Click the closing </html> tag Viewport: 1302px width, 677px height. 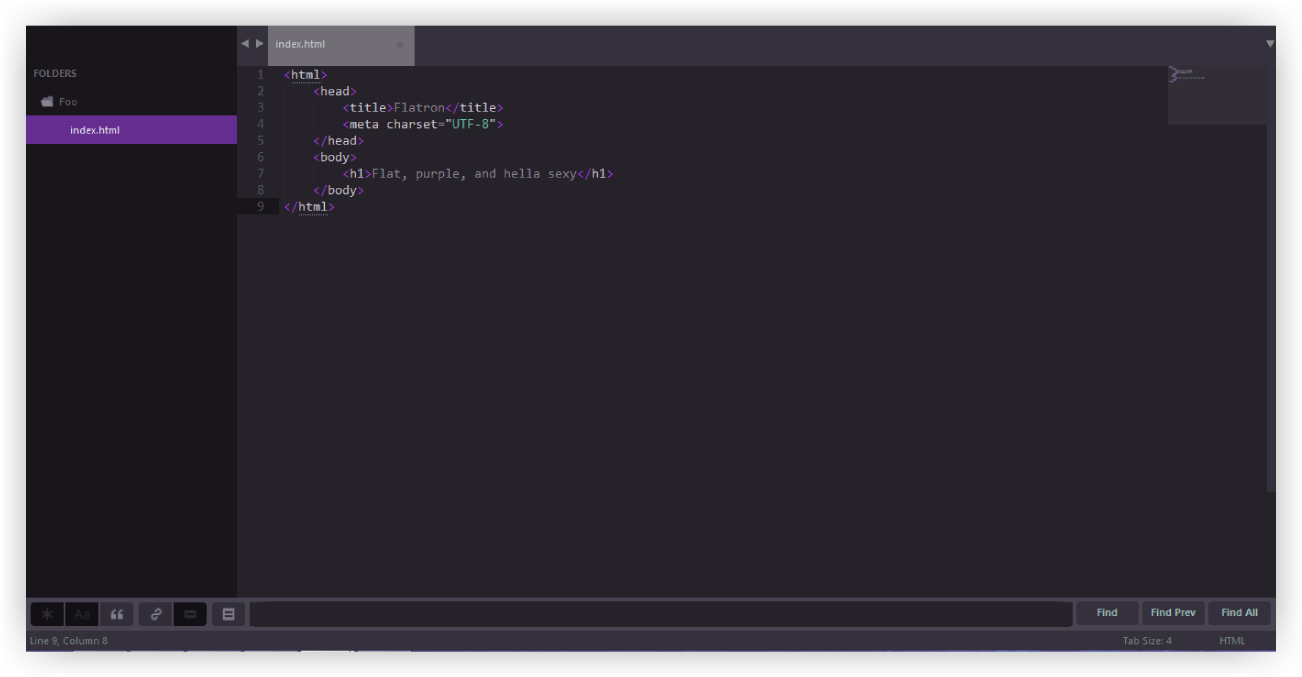(x=309, y=207)
